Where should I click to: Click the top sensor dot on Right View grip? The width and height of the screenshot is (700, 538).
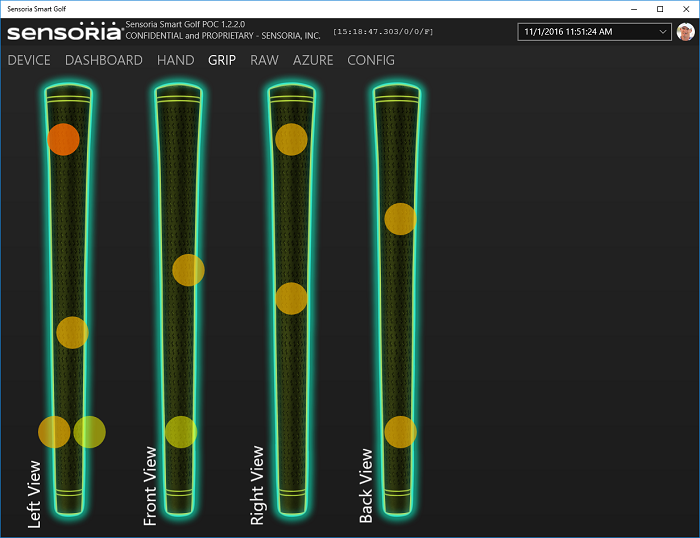tap(291, 139)
